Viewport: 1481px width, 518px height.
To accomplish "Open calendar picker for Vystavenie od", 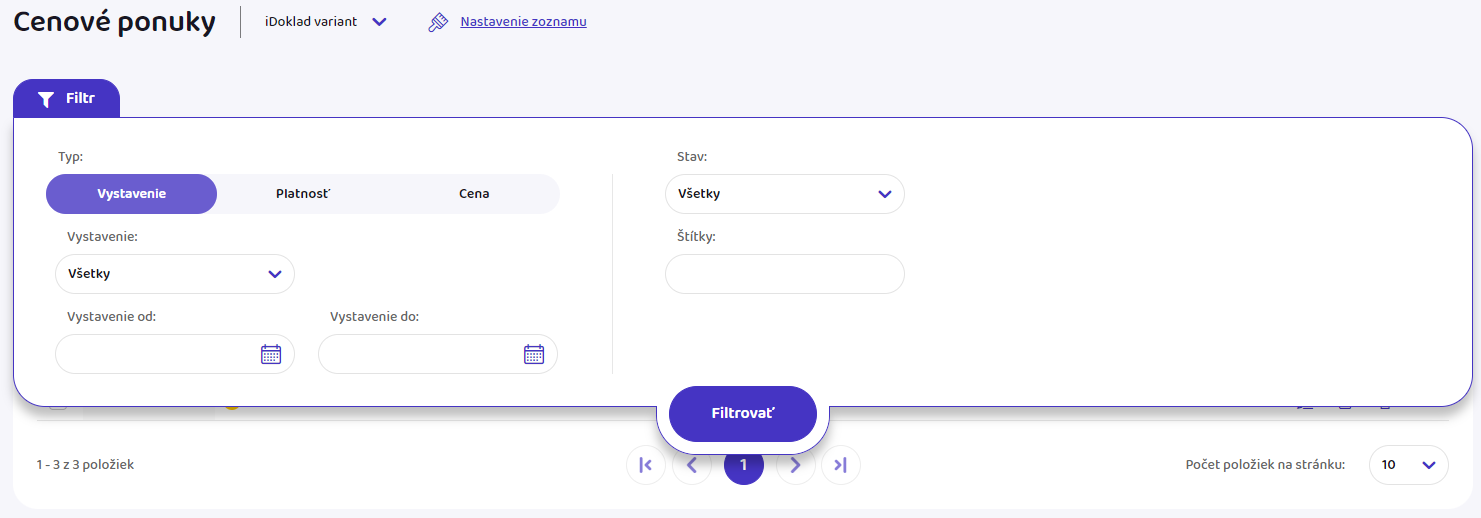I will 271,354.
